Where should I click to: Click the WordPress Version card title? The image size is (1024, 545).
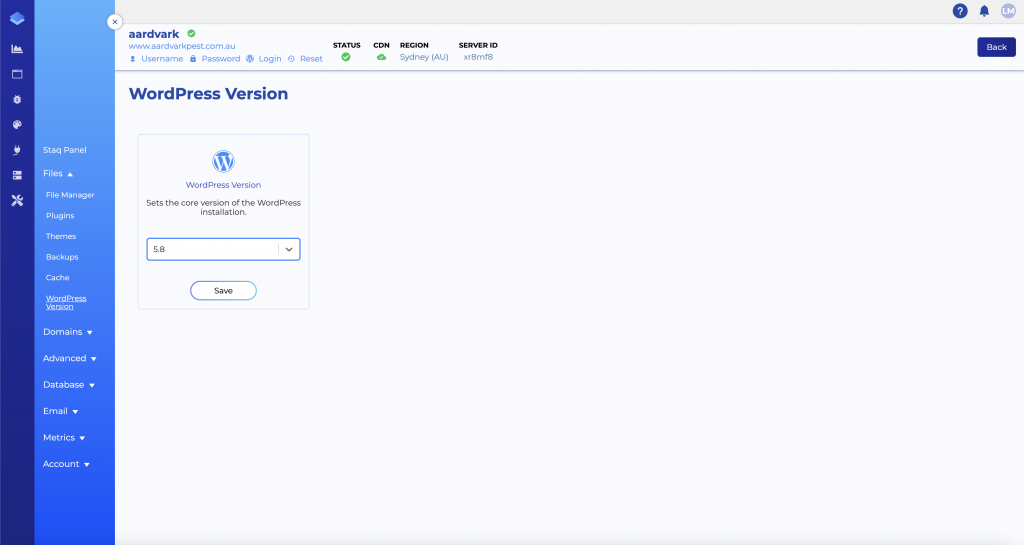(223, 185)
